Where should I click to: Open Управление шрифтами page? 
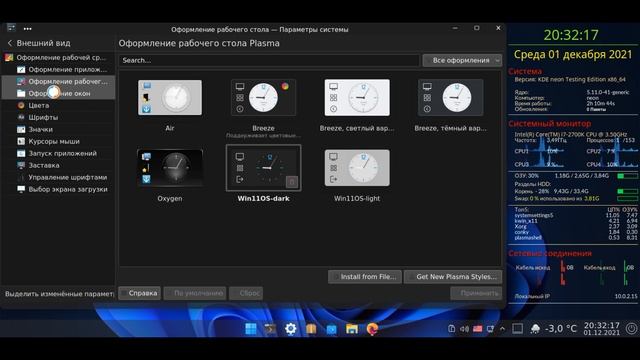click(x=58, y=177)
